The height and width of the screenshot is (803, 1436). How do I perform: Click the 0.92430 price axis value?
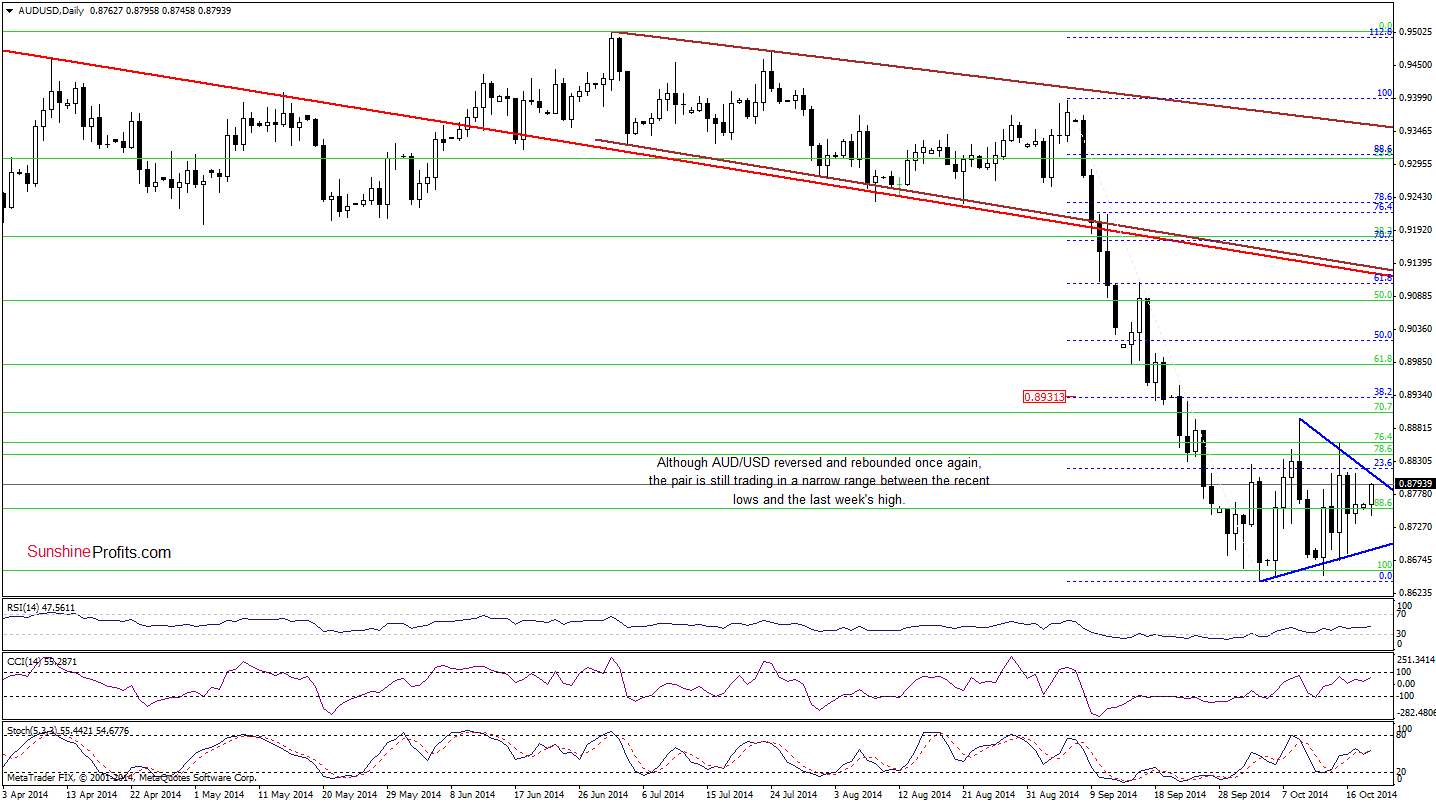(x=1413, y=196)
